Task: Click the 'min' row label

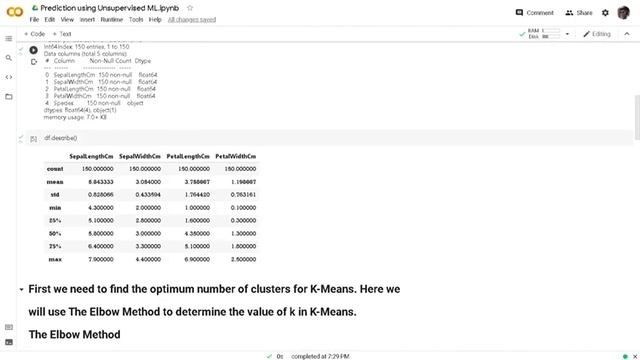Action: click(x=55, y=208)
